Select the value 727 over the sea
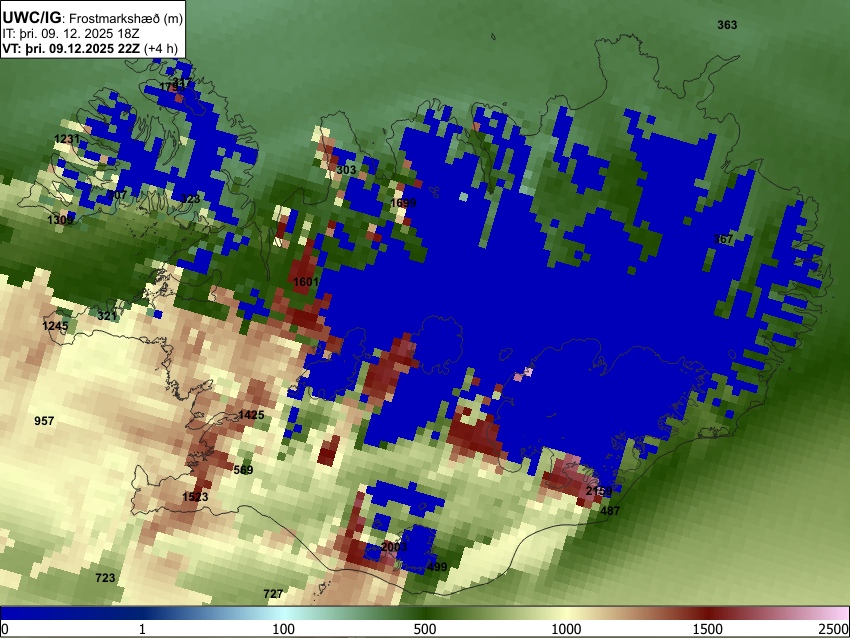This screenshot has width=850, height=638. 273,594
